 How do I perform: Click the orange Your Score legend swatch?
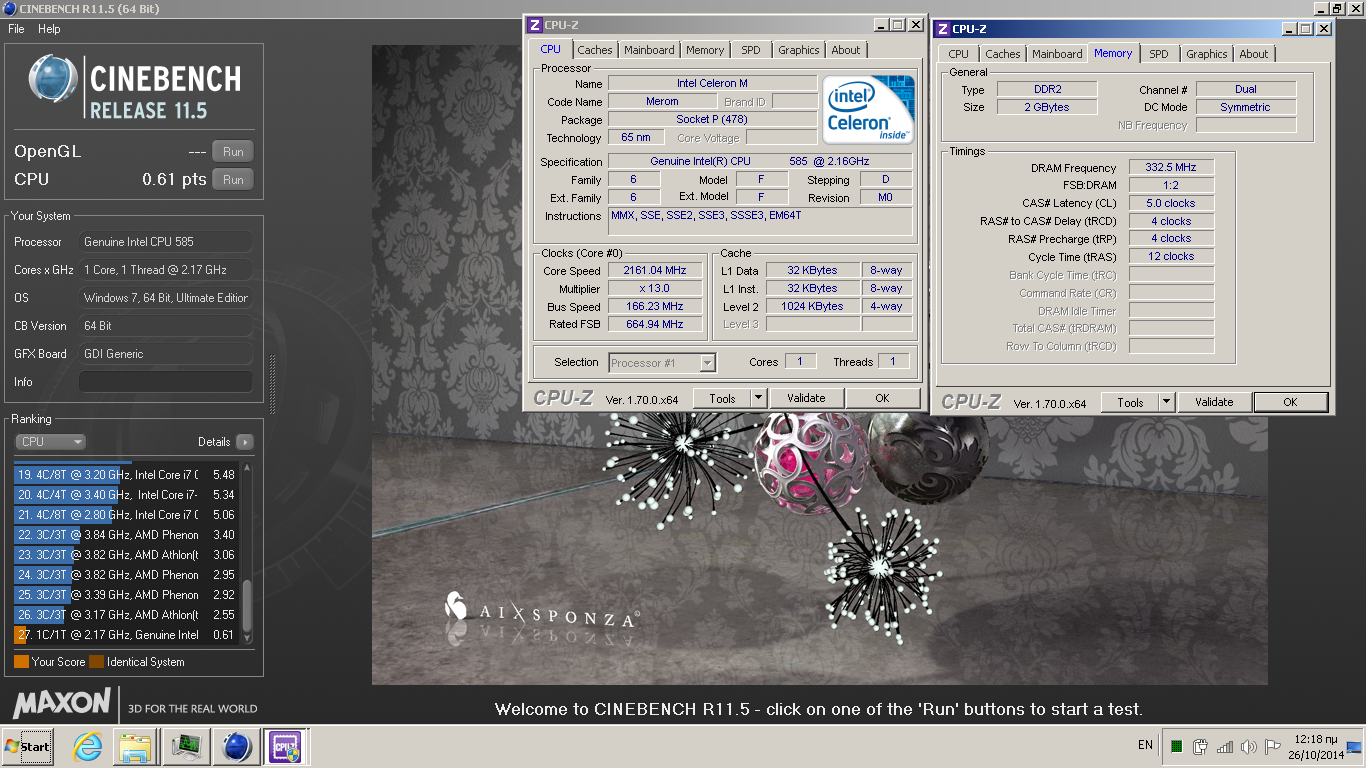[x=21, y=662]
